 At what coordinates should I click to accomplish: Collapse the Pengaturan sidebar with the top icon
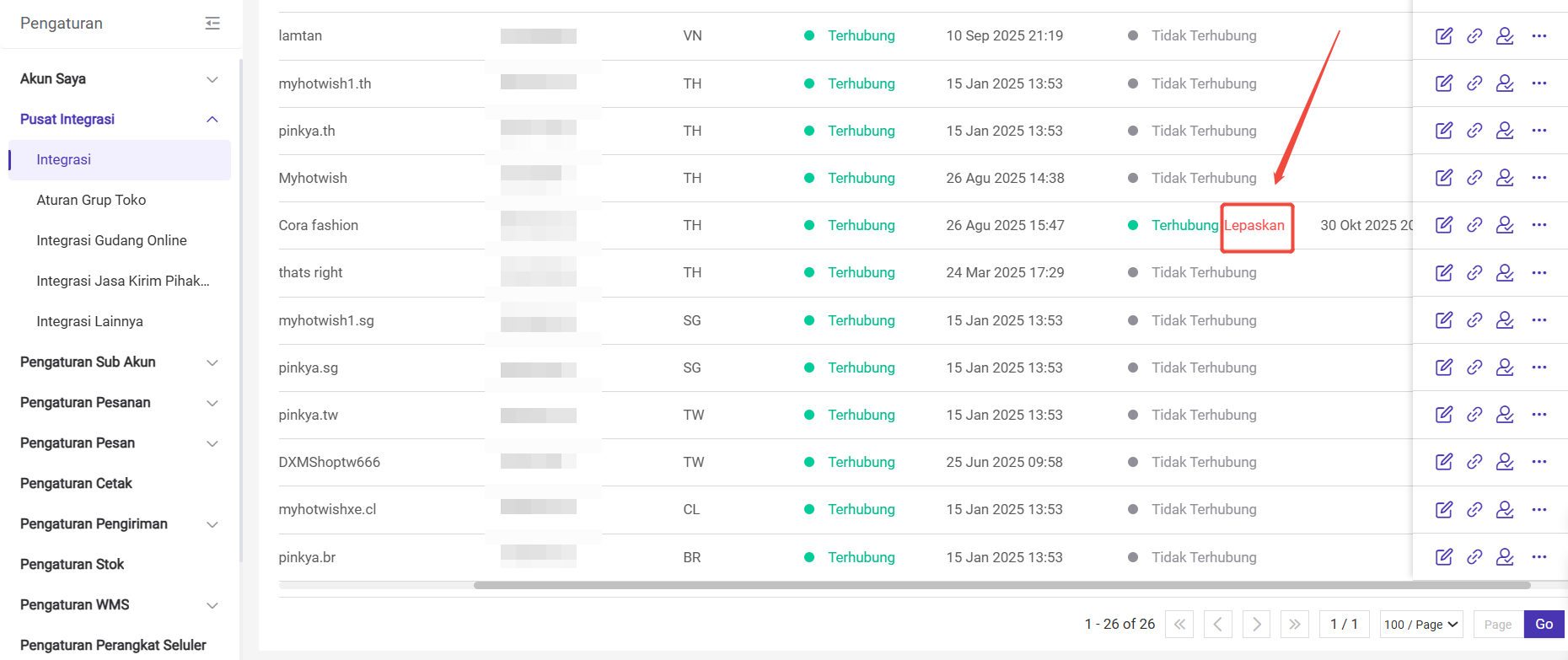(x=212, y=24)
